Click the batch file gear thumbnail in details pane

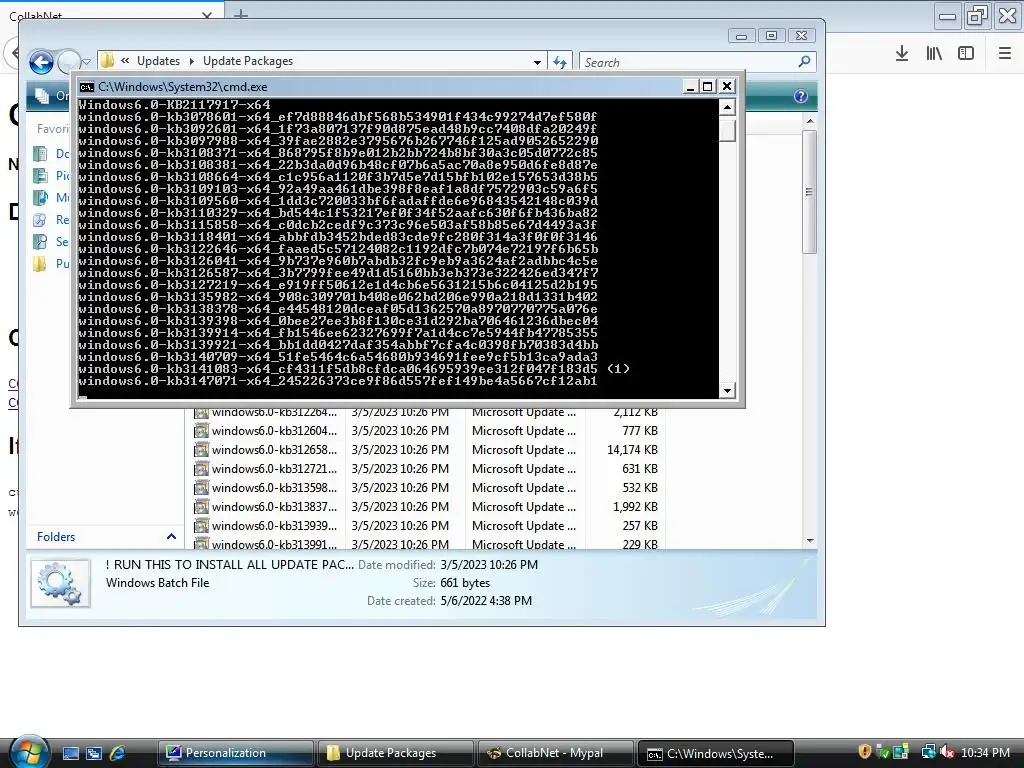click(60, 583)
